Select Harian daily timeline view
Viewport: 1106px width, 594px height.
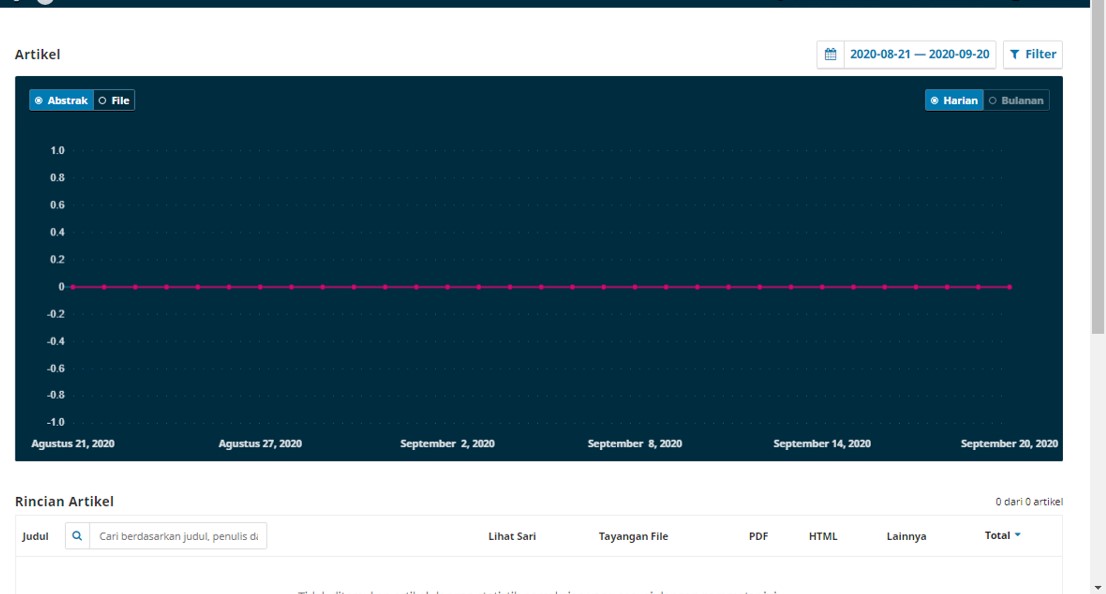[x=954, y=101]
